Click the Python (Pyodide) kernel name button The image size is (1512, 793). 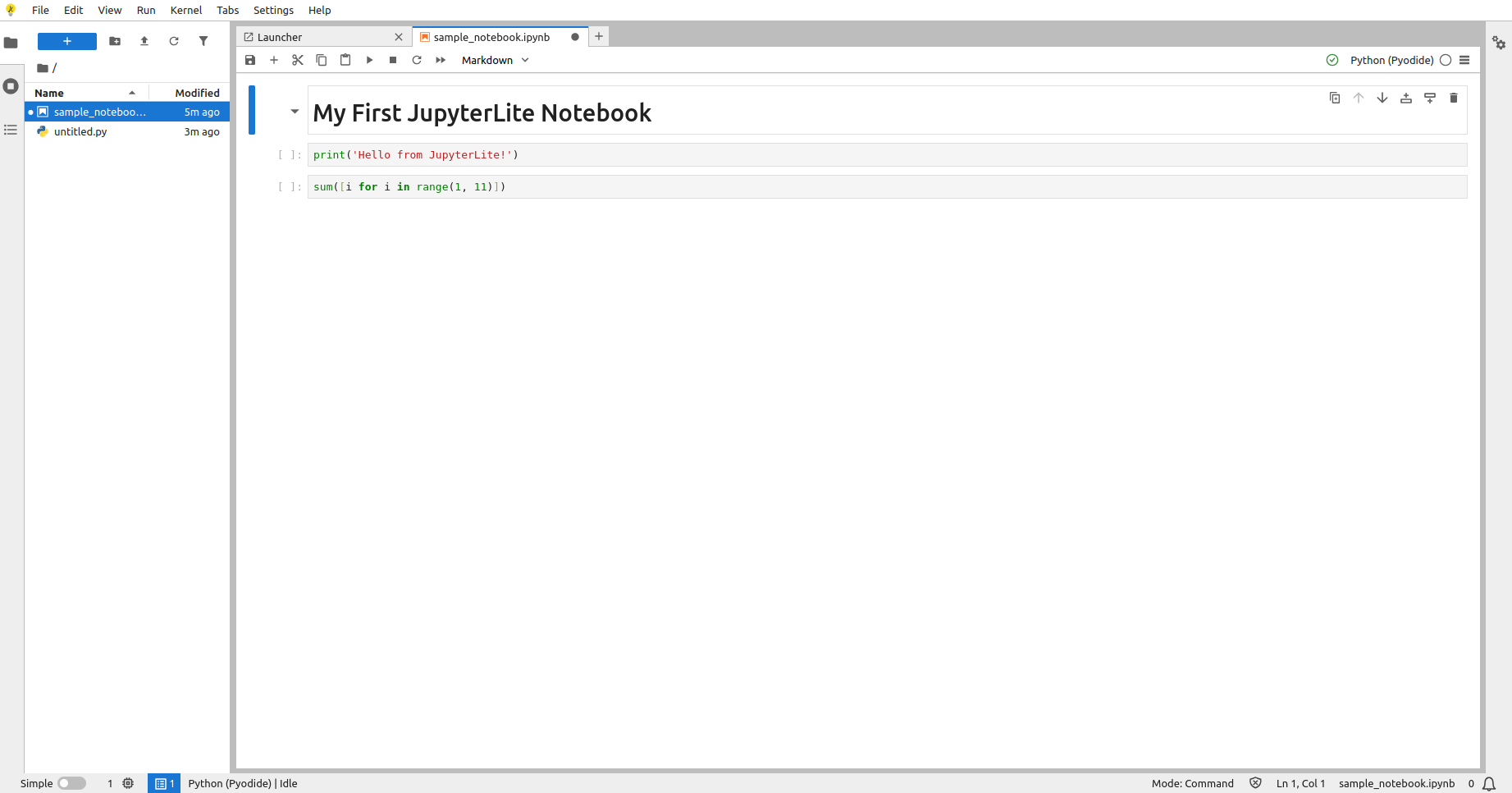1391,60
